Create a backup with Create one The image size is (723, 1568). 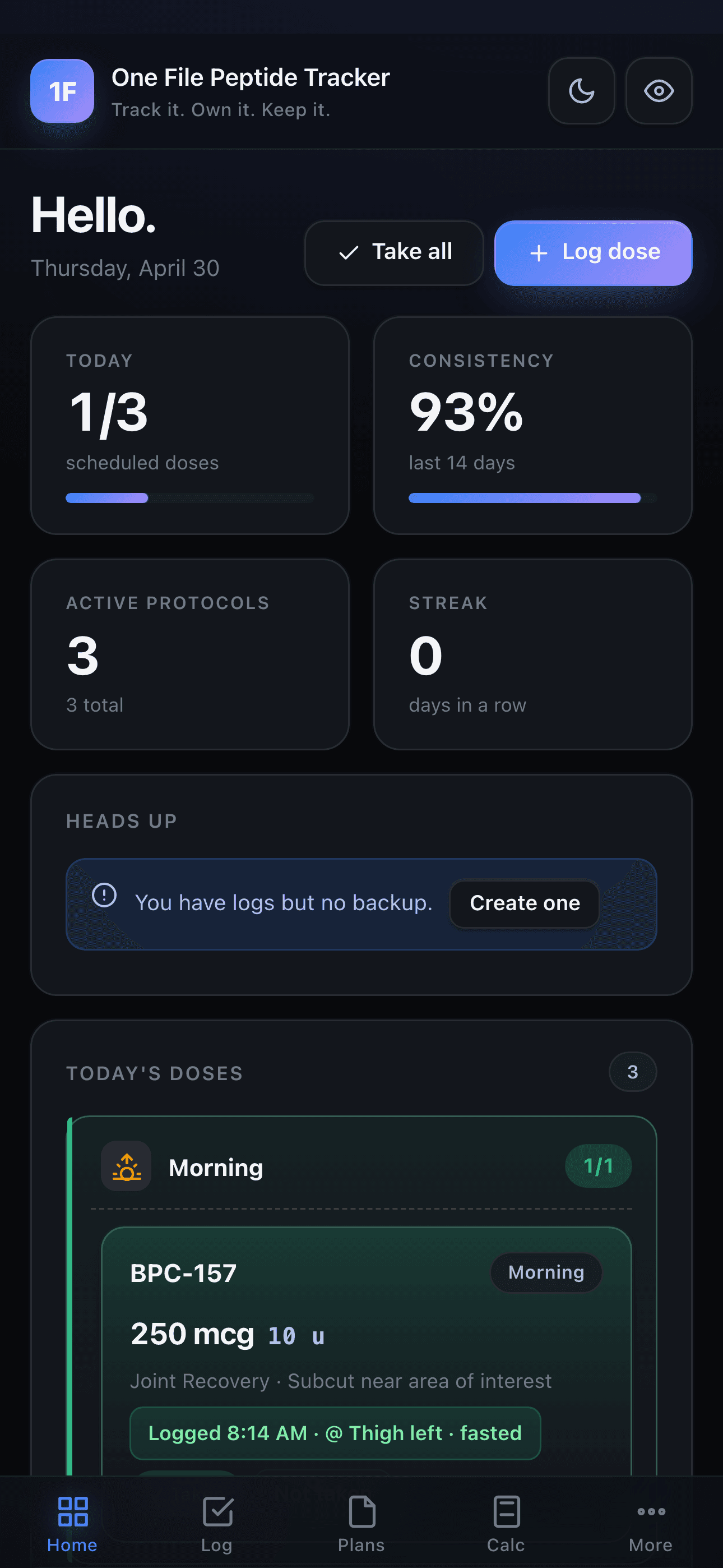coord(525,903)
